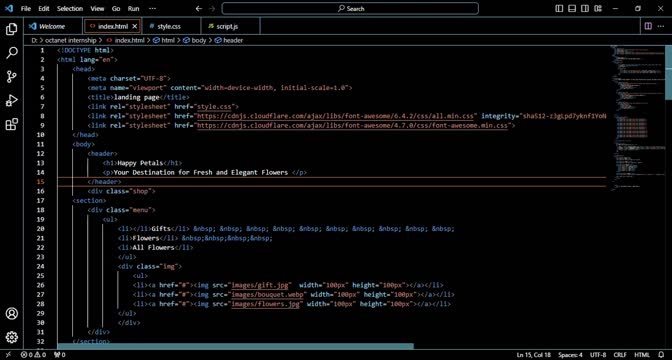Click the Spaces: 4 indentation status item
This screenshot has height=360, width=672.
coord(570,355)
